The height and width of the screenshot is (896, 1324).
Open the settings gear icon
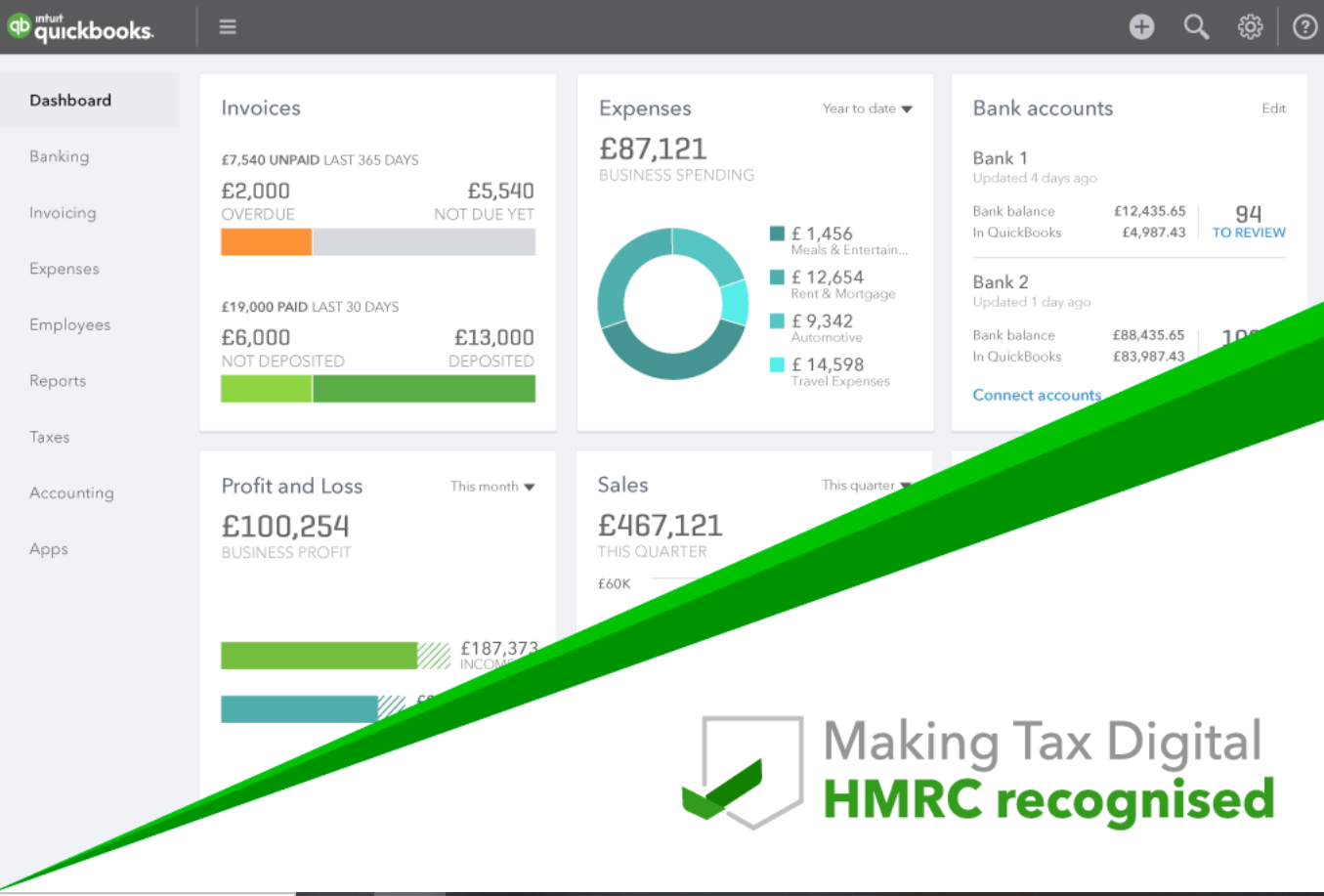1250,26
